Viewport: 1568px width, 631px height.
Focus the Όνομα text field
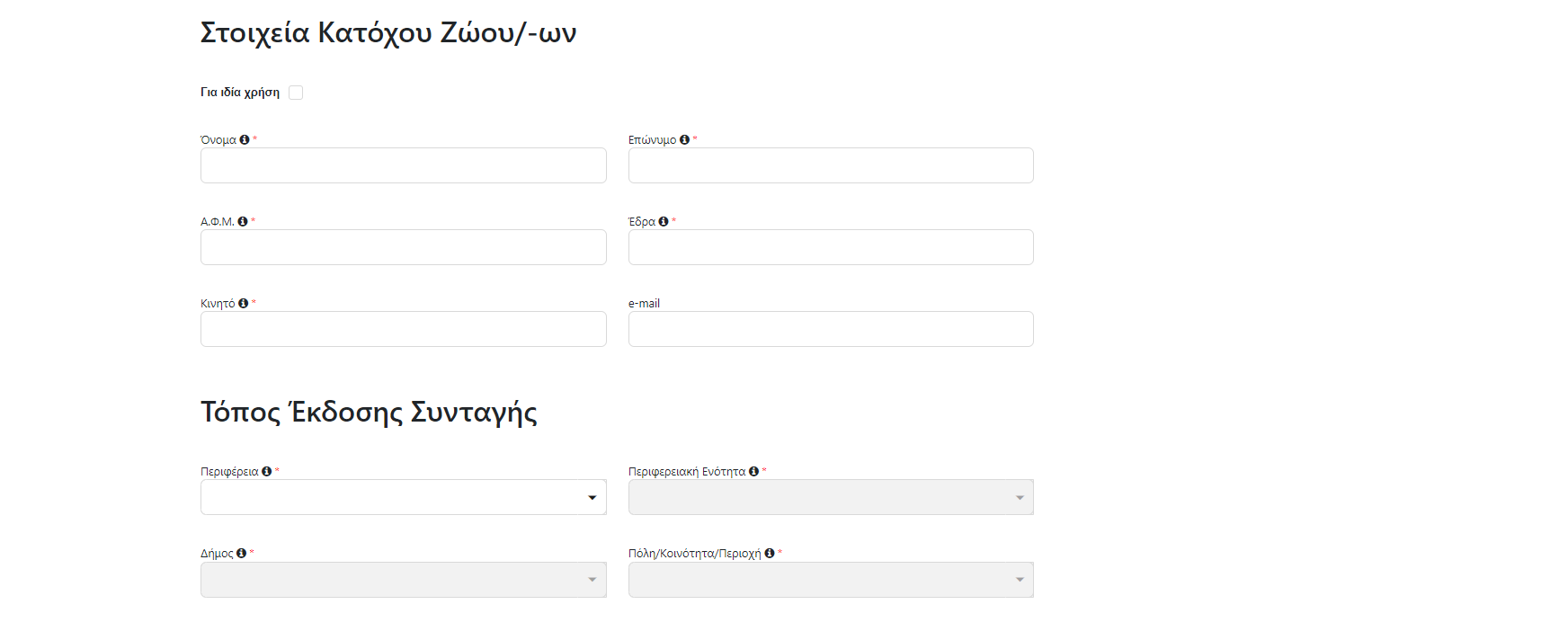point(404,165)
